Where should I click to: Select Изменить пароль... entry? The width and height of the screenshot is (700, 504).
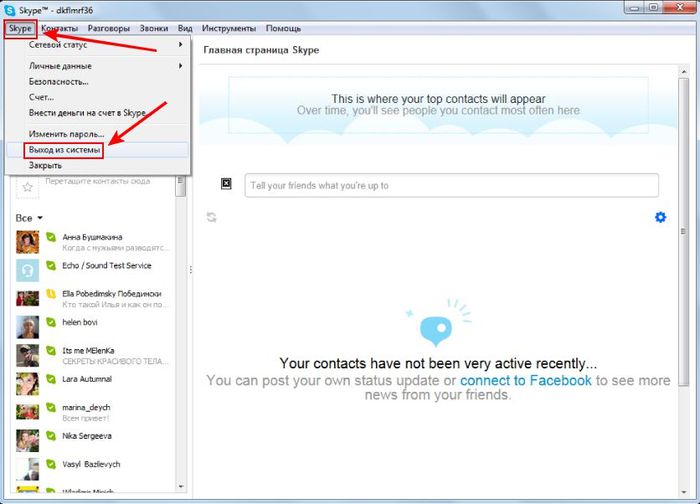coord(98,134)
